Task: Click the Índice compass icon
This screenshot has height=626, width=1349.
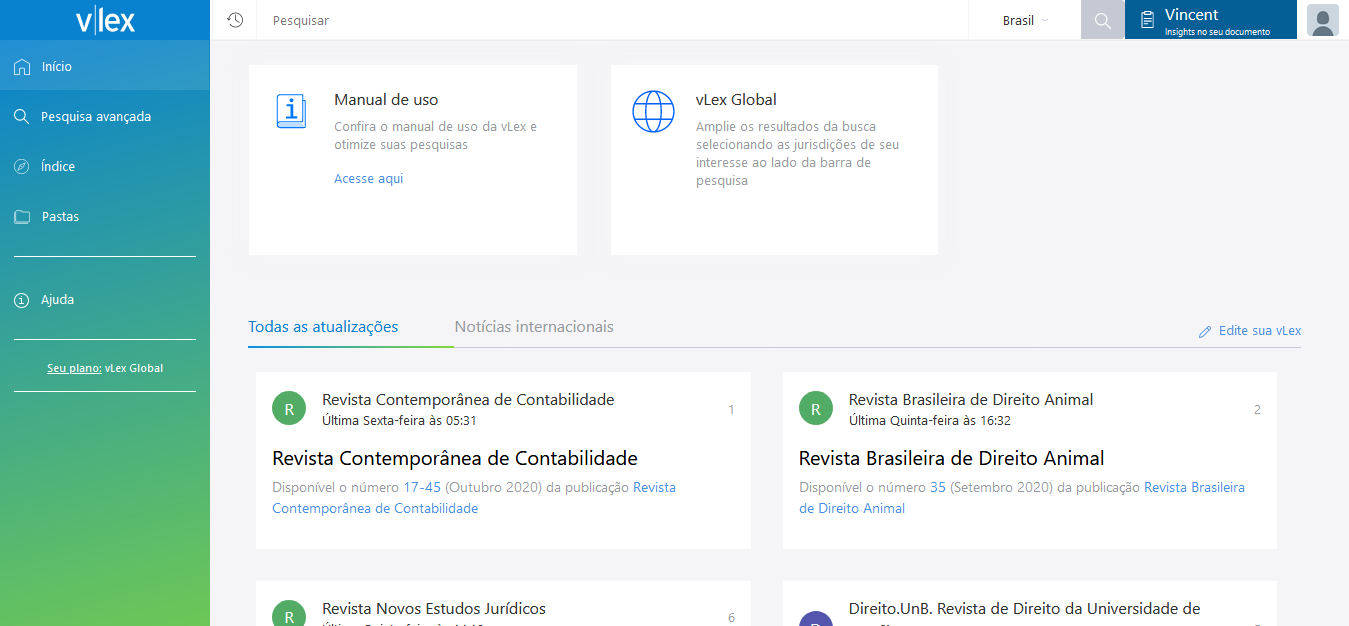Action: click(x=22, y=167)
